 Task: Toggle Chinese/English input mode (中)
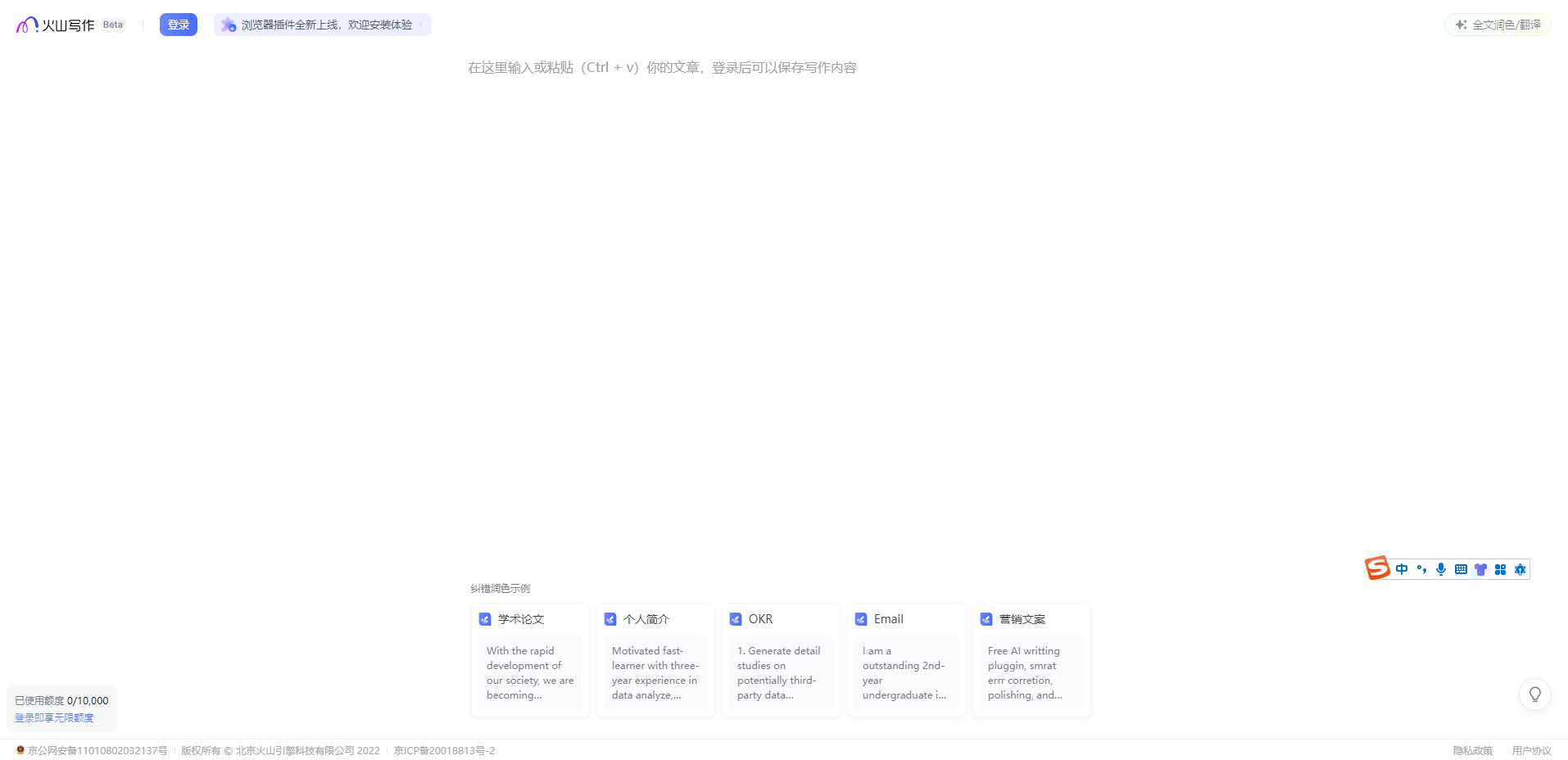pyautogui.click(x=1402, y=569)
